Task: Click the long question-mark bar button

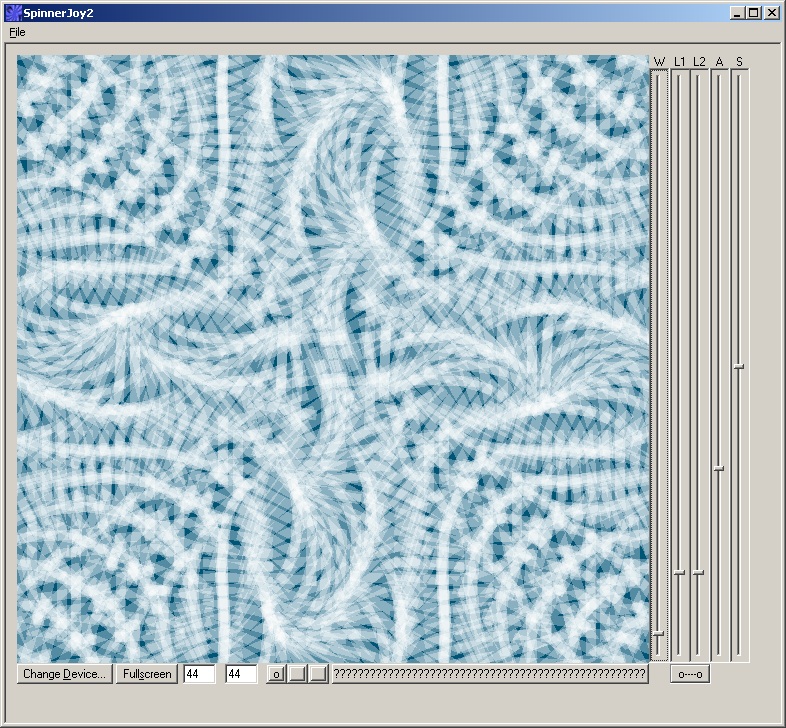Action: coord(489,674)
